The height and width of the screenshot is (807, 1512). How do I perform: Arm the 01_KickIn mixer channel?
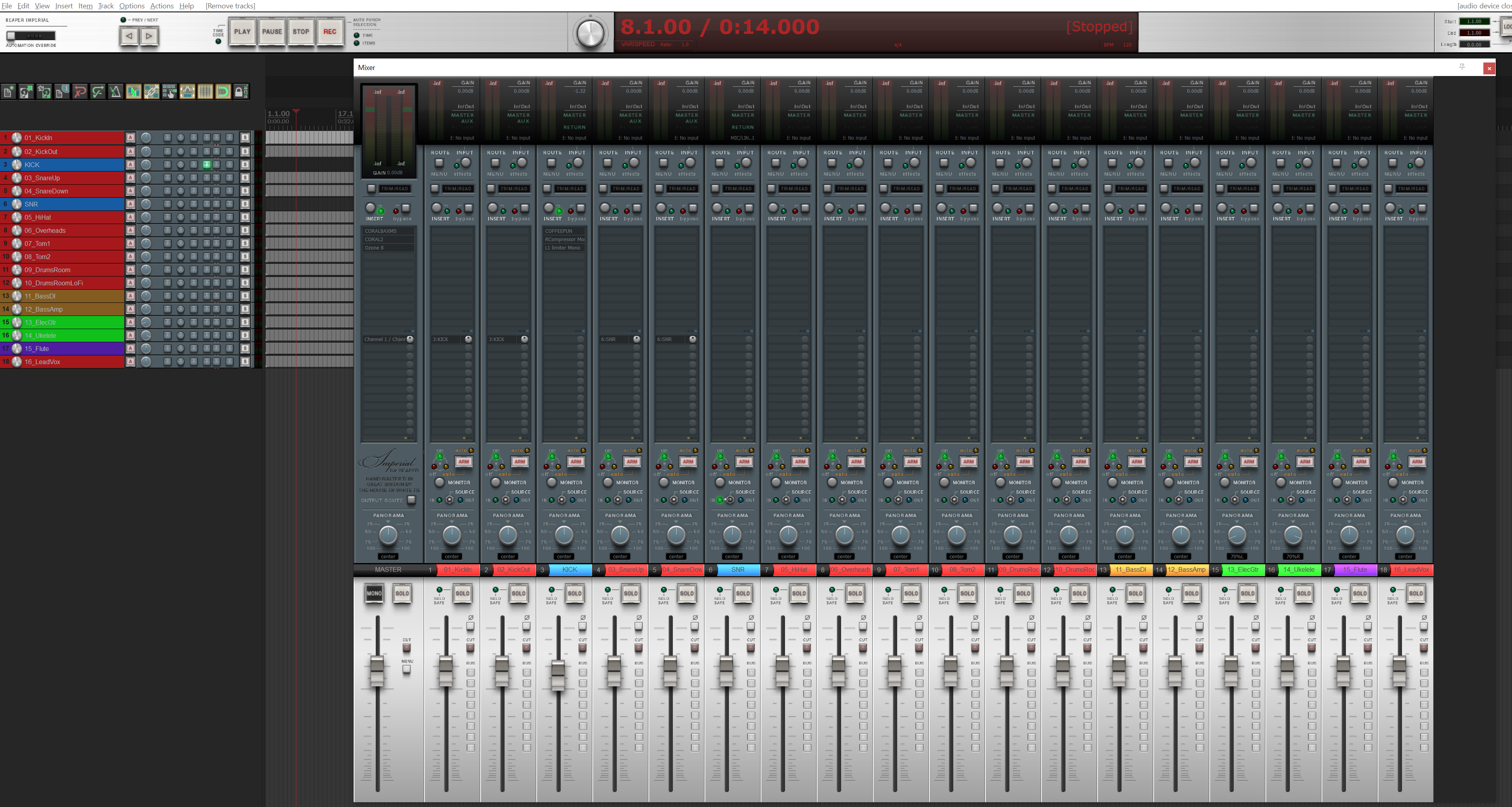click(463, 462)
